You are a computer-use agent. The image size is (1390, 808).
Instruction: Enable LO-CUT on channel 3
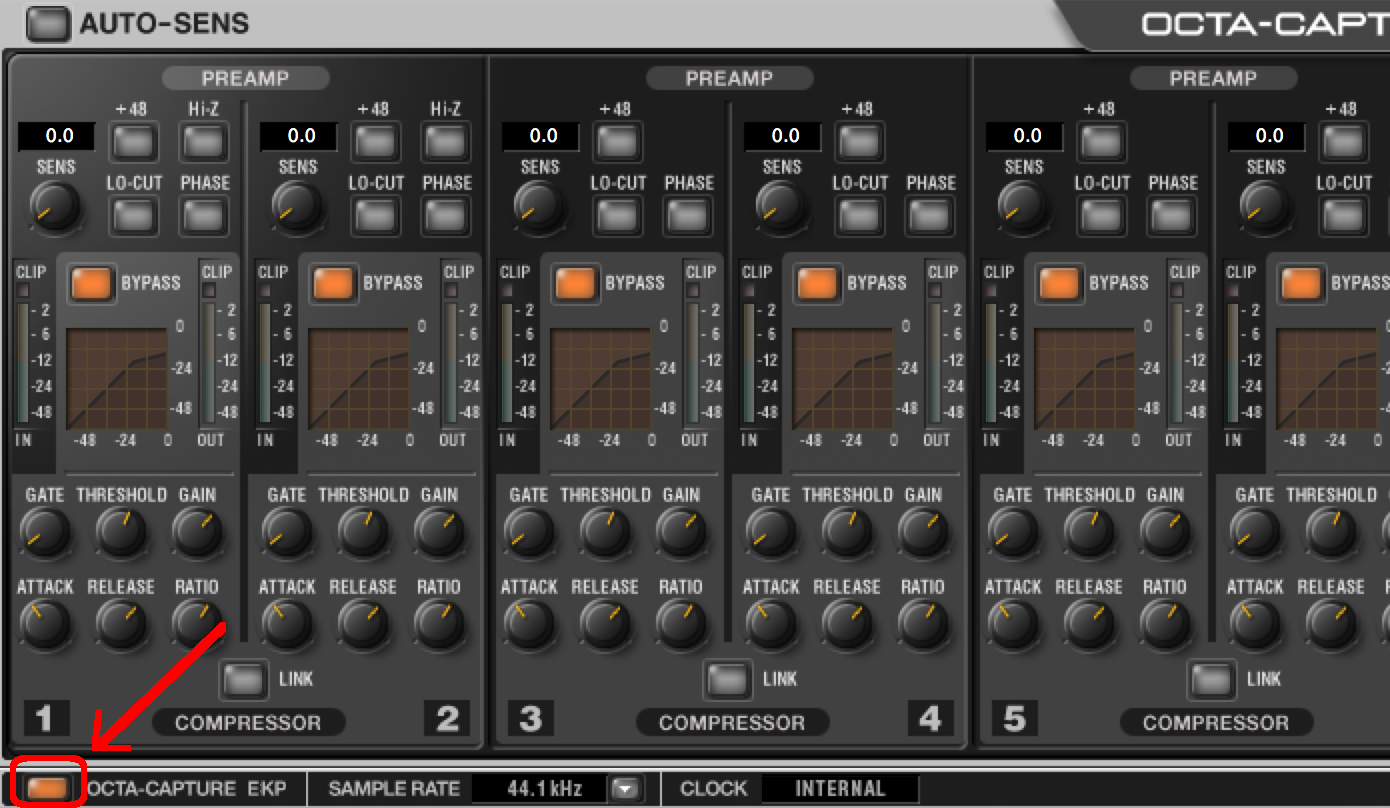pyautogui.click(x=617, y=215)
